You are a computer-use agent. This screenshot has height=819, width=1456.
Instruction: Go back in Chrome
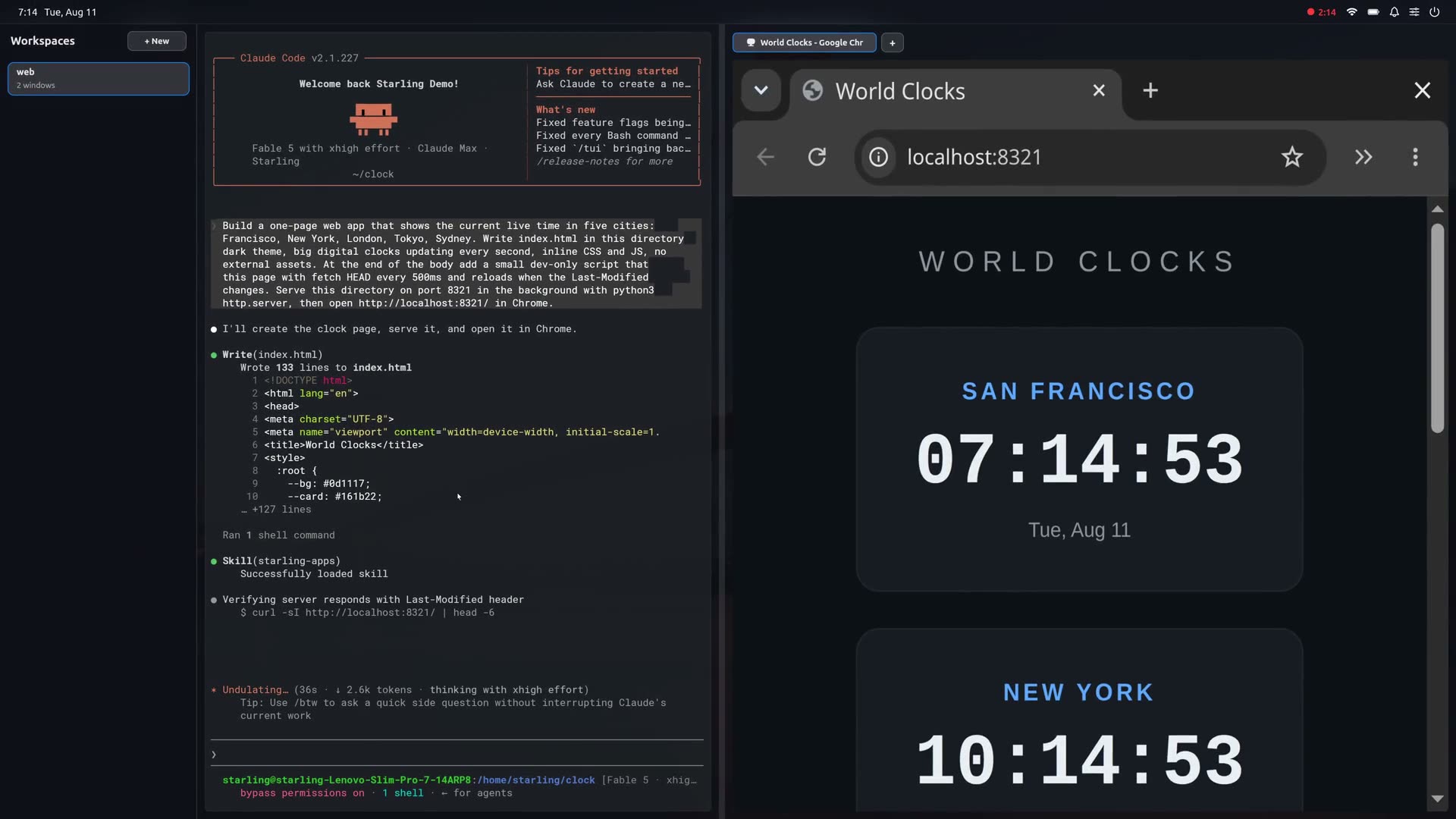pyautogui.click(x=765, y=157)
